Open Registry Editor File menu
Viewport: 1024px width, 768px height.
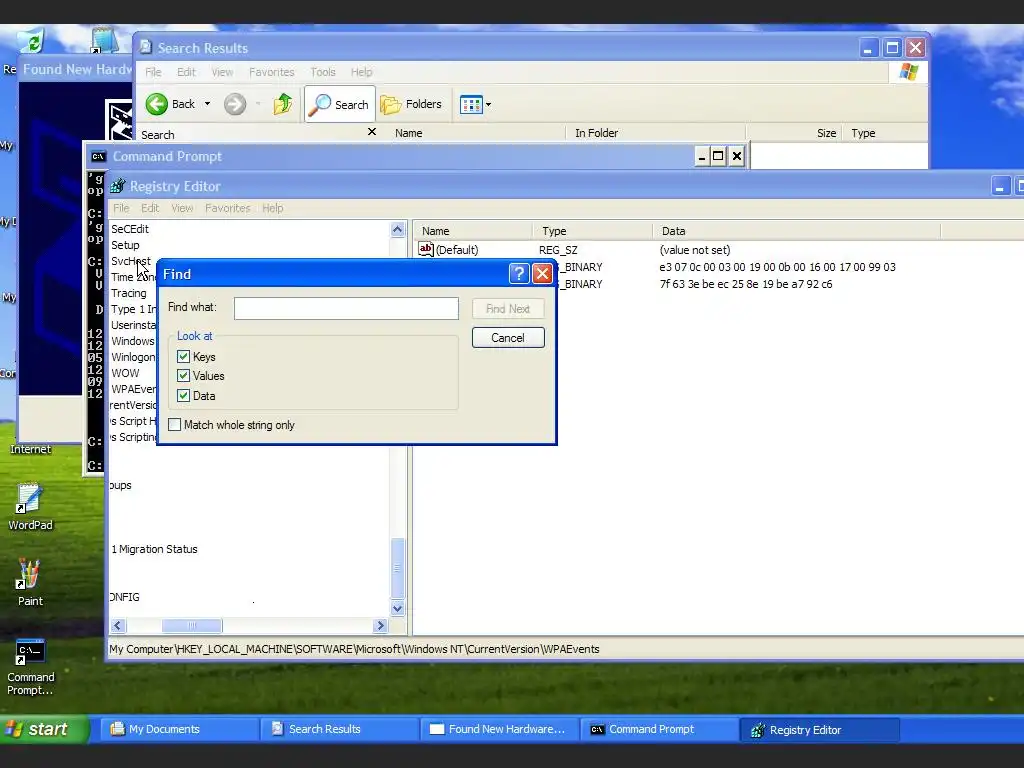click(x=121, y=208)
